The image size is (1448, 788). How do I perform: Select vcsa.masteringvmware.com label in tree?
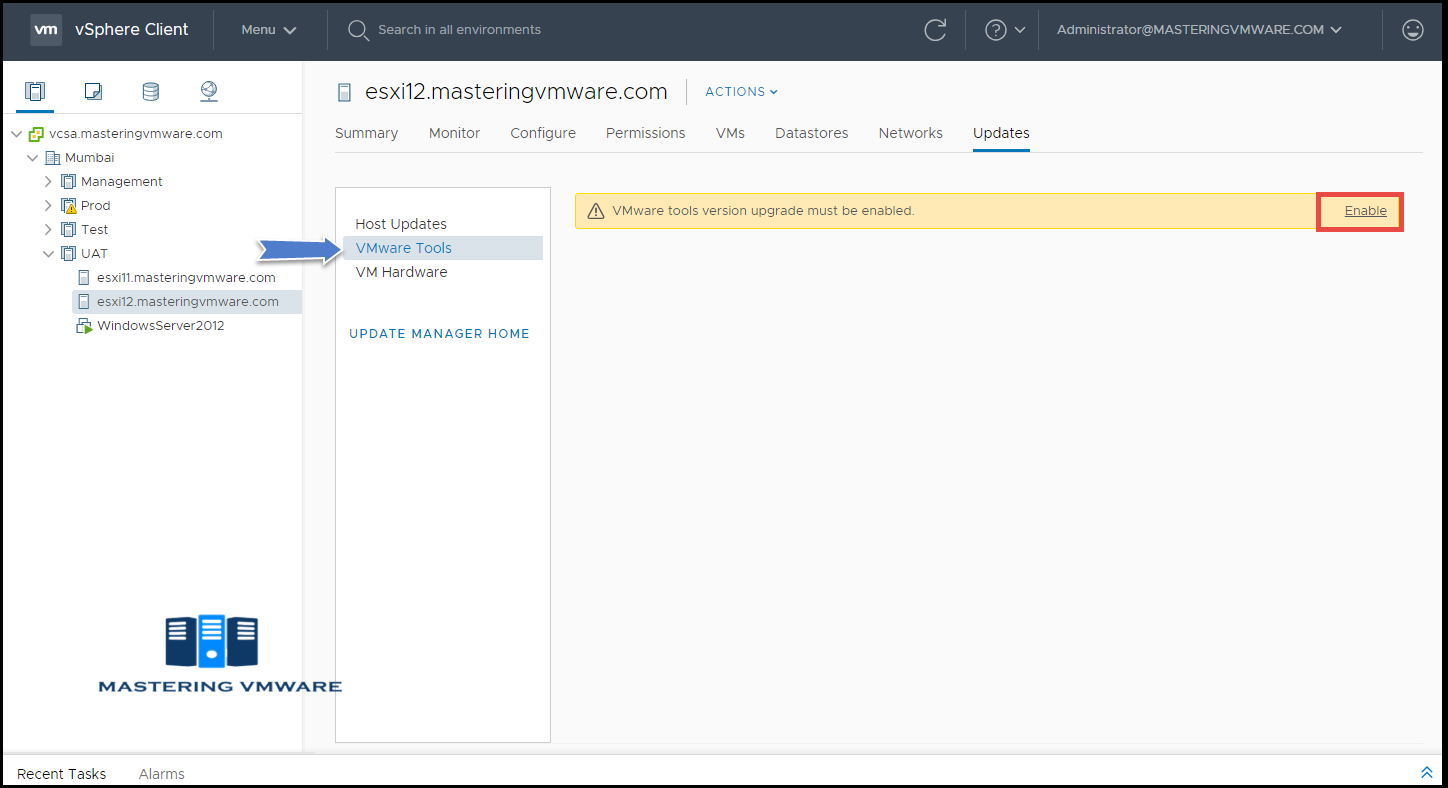(x=136, y=133)
